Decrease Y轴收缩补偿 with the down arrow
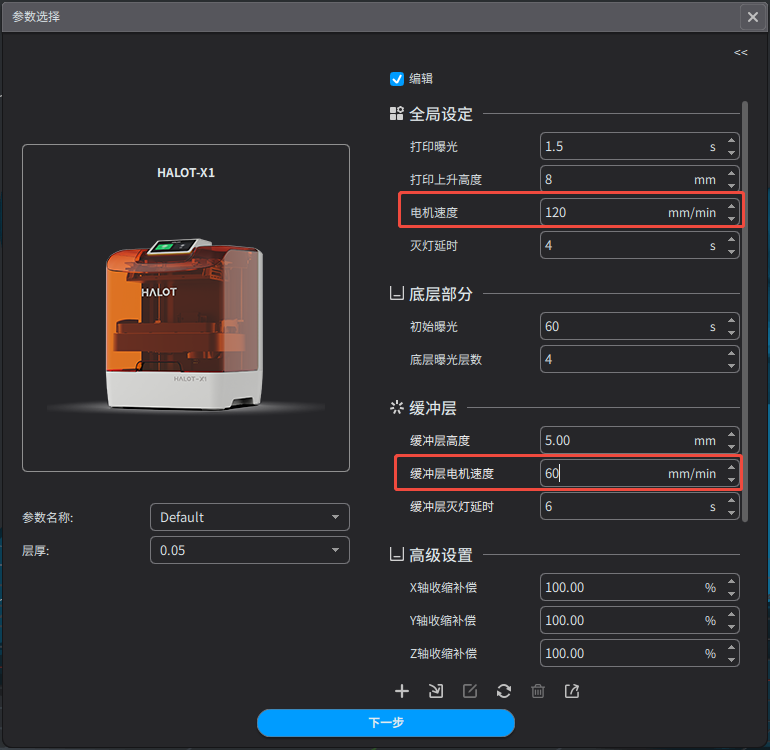Viewport: 770px width, 750px height. 731,626
